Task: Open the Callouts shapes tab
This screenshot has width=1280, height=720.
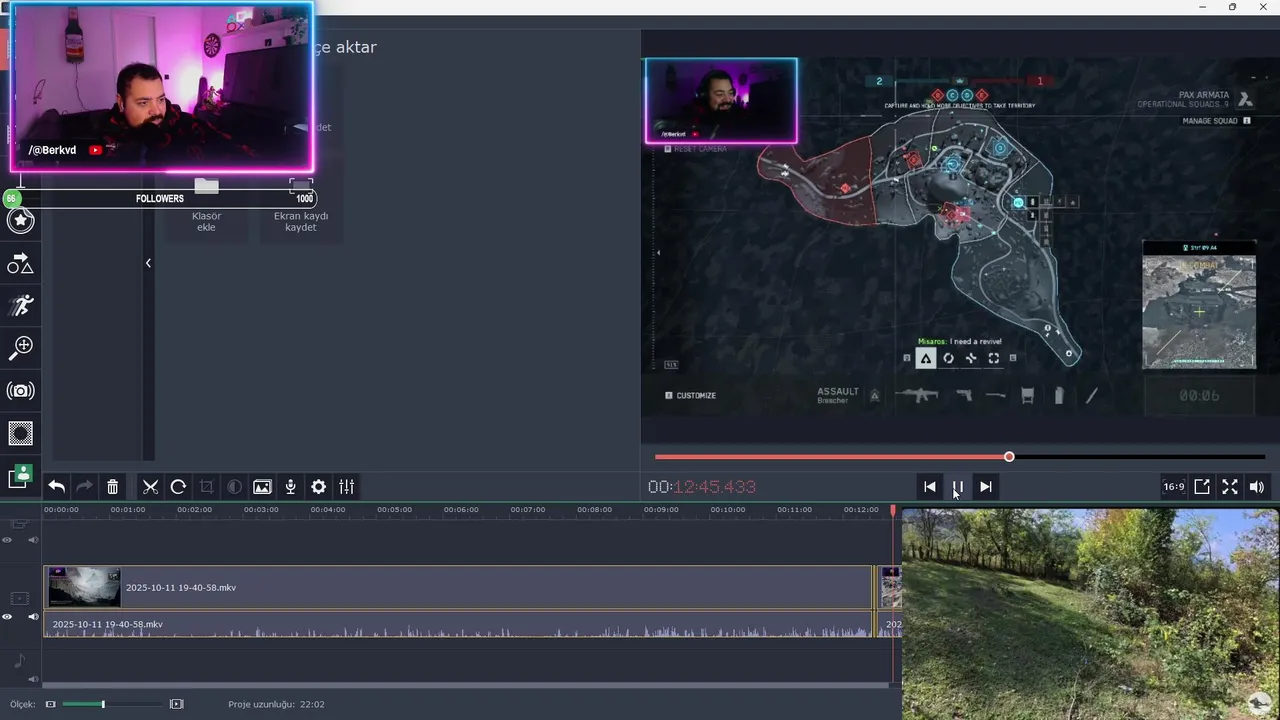Action: tap(21, 263)
